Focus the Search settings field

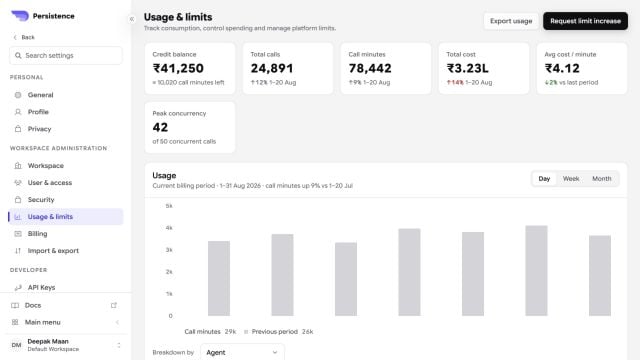[66, 56]
